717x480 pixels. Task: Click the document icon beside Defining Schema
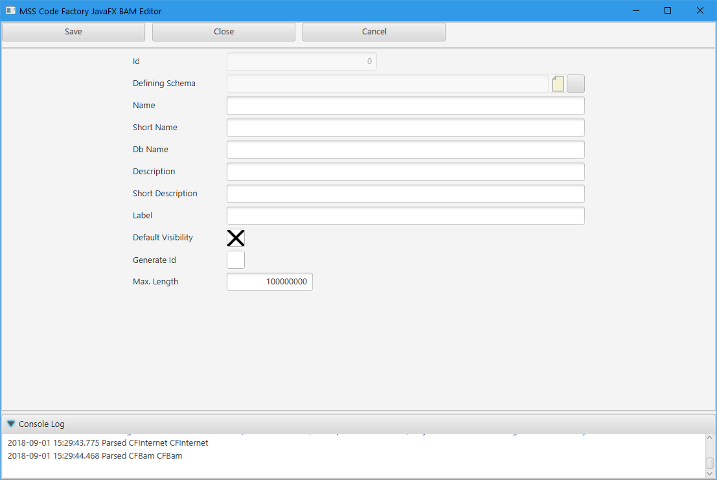[558, 84]
